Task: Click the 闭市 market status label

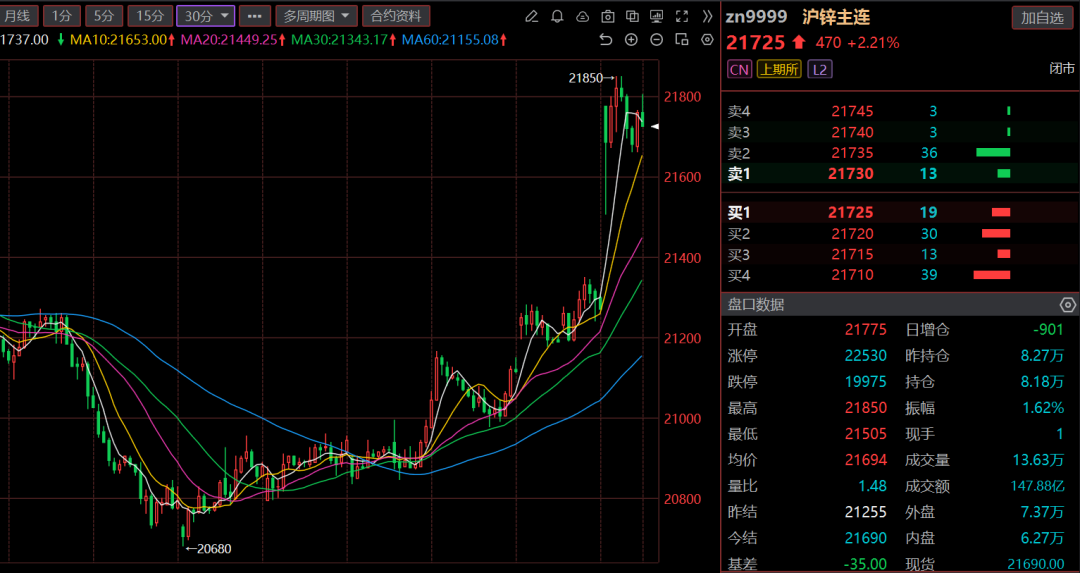Action: [1061, 69]
